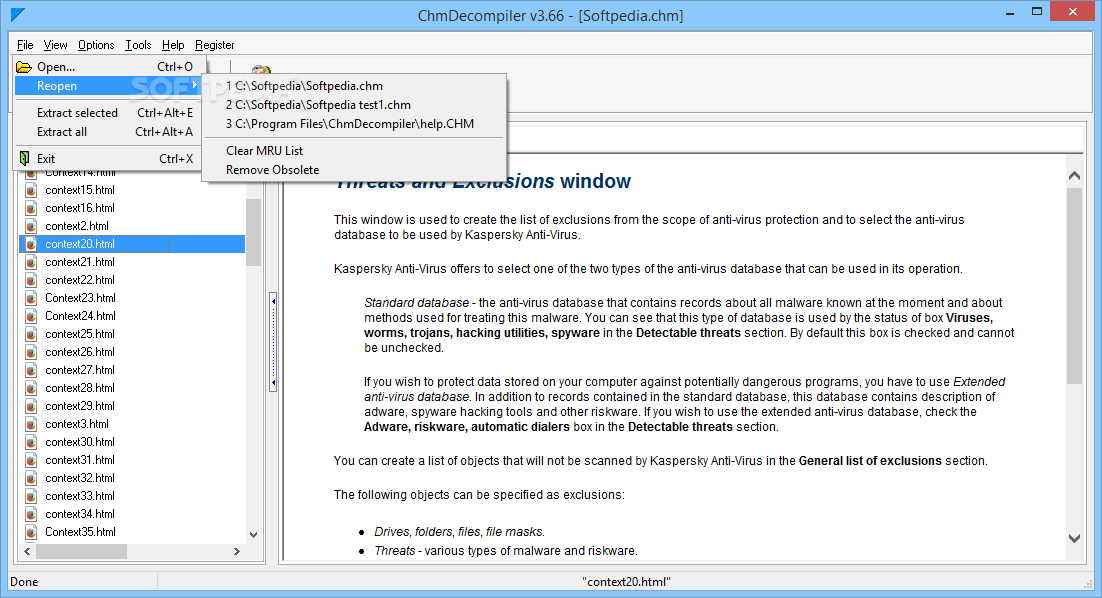Select context29.html in the file list

[x=79, y=406]
